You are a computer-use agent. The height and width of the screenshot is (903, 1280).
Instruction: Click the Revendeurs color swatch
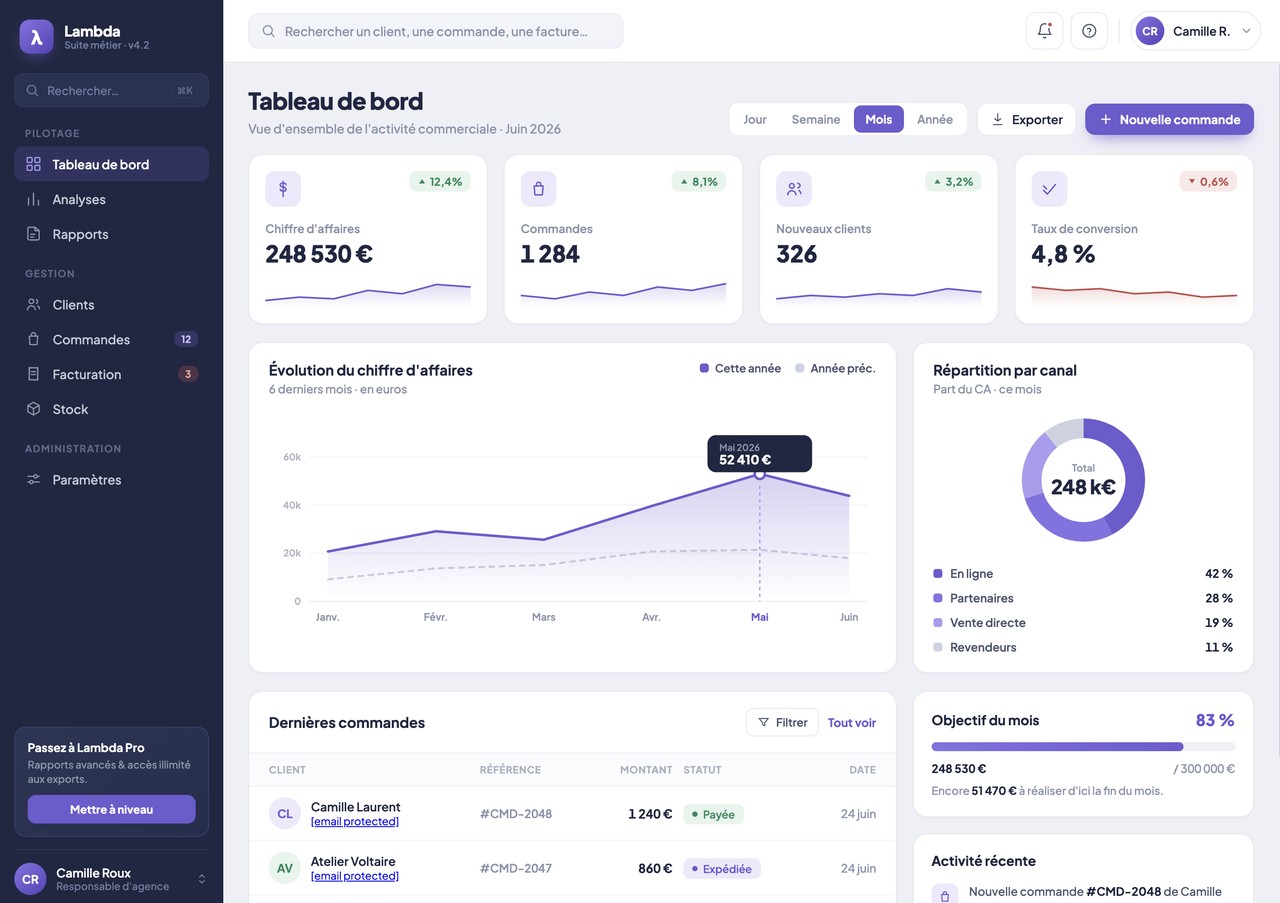click(937, 647)
